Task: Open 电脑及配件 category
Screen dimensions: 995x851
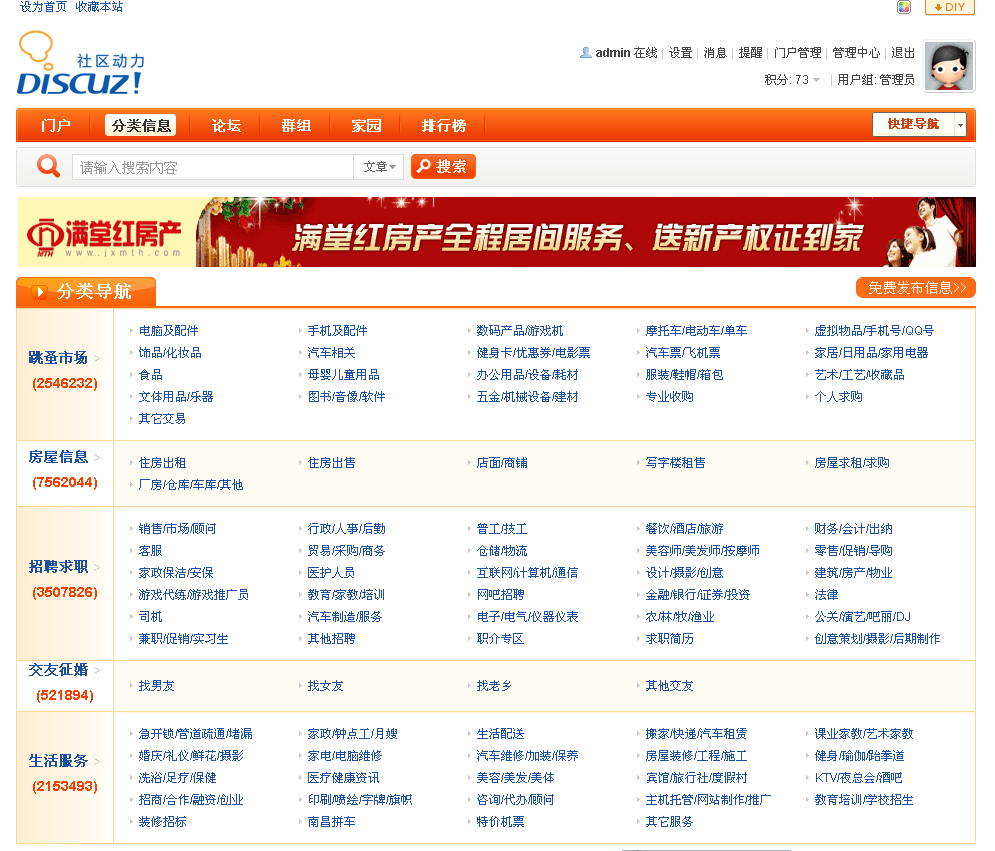Action: pos(168,331)
